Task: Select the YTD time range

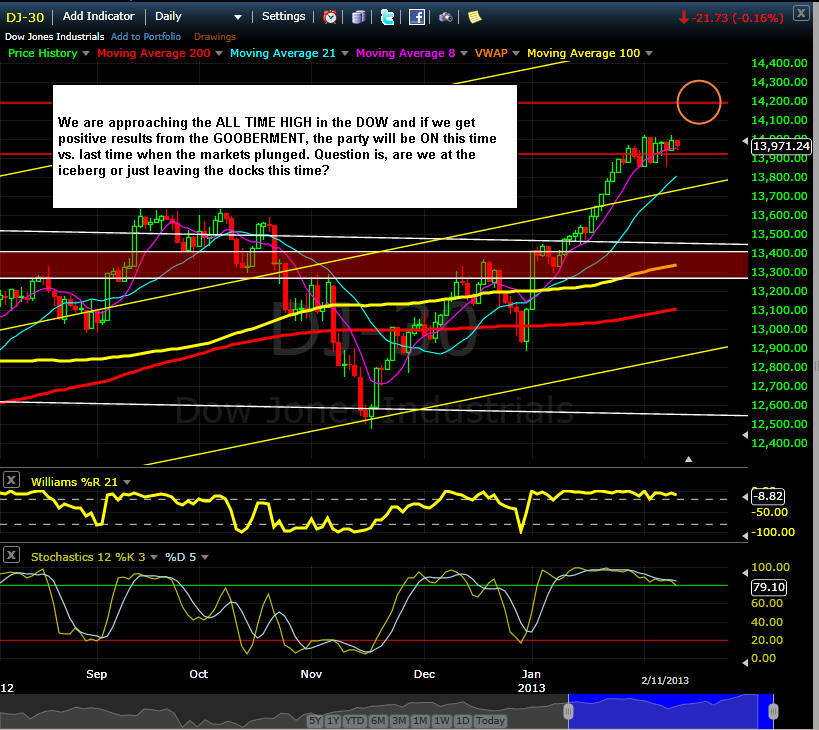Action: point(355,721)
